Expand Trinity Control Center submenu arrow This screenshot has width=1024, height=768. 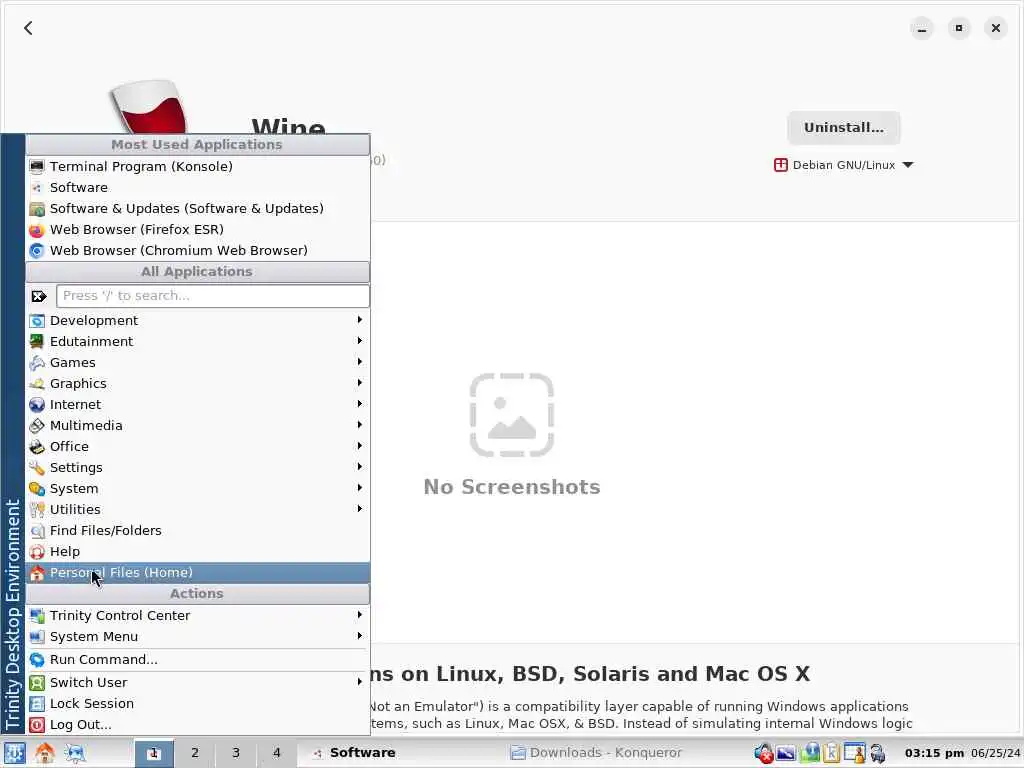click(x=360, y=615)
